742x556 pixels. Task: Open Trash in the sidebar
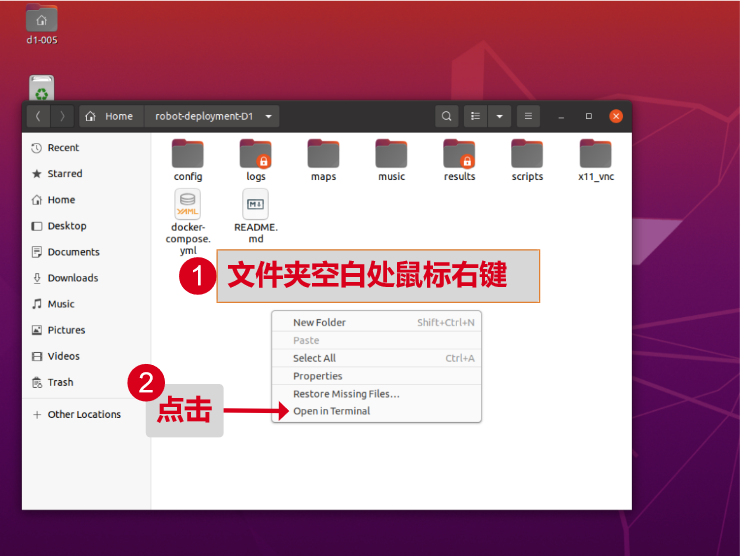[x=87, y=382]
